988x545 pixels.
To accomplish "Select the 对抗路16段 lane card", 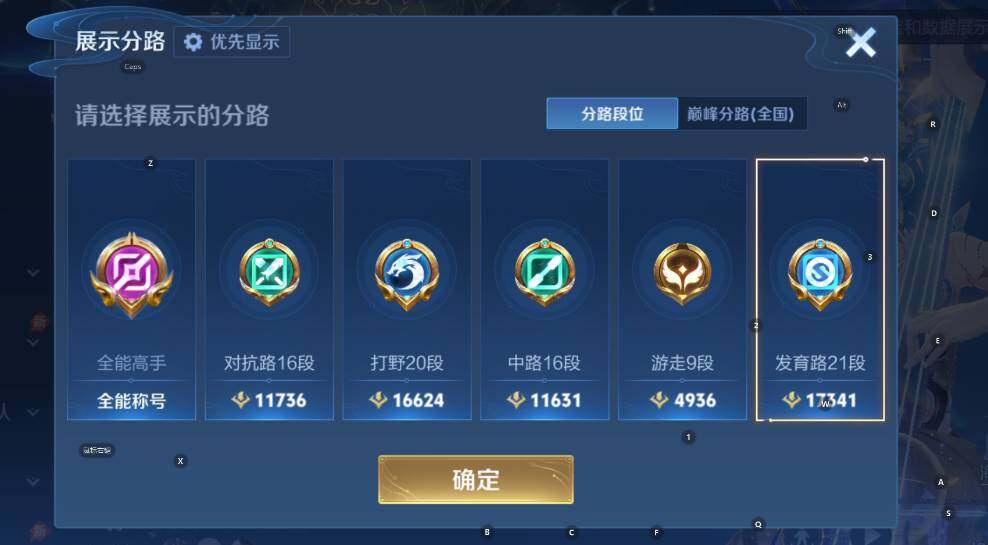I will coord(269,289).
